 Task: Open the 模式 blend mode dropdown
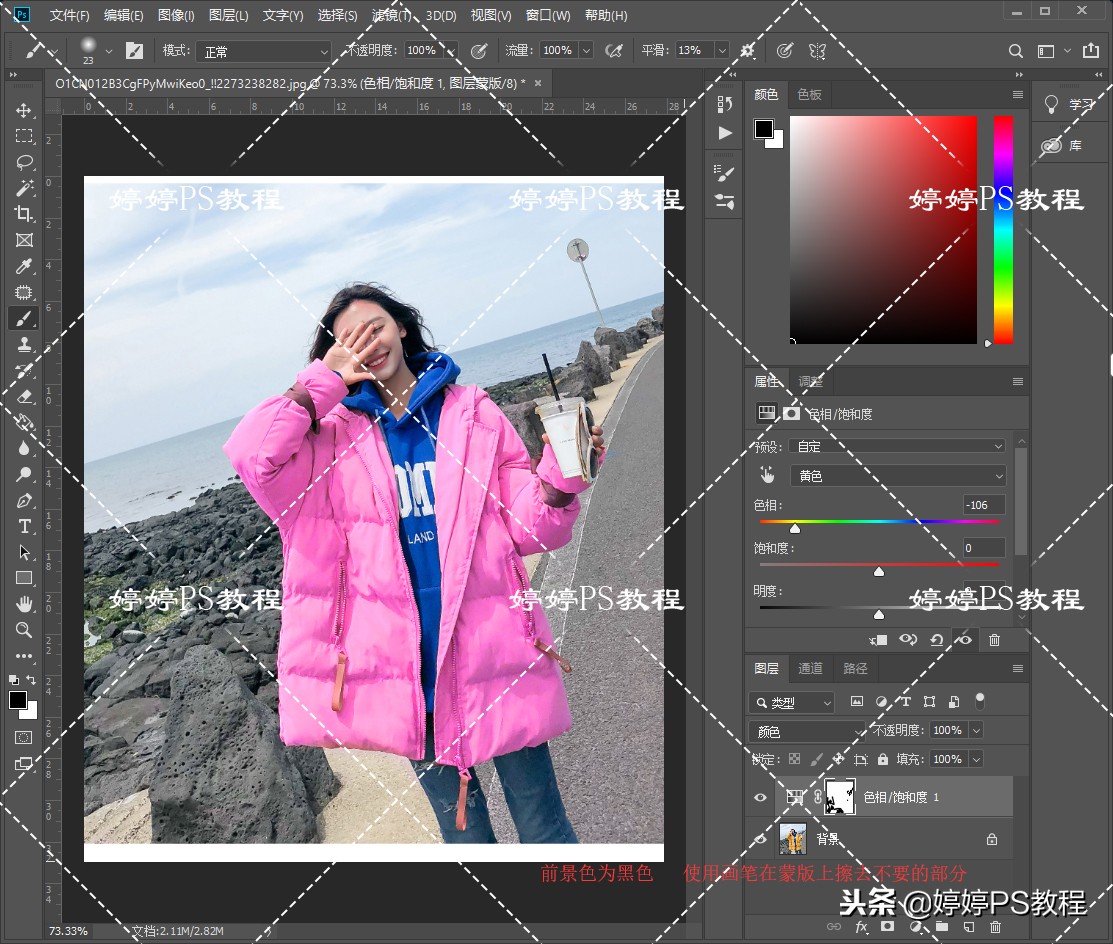[x=263, y=51]
